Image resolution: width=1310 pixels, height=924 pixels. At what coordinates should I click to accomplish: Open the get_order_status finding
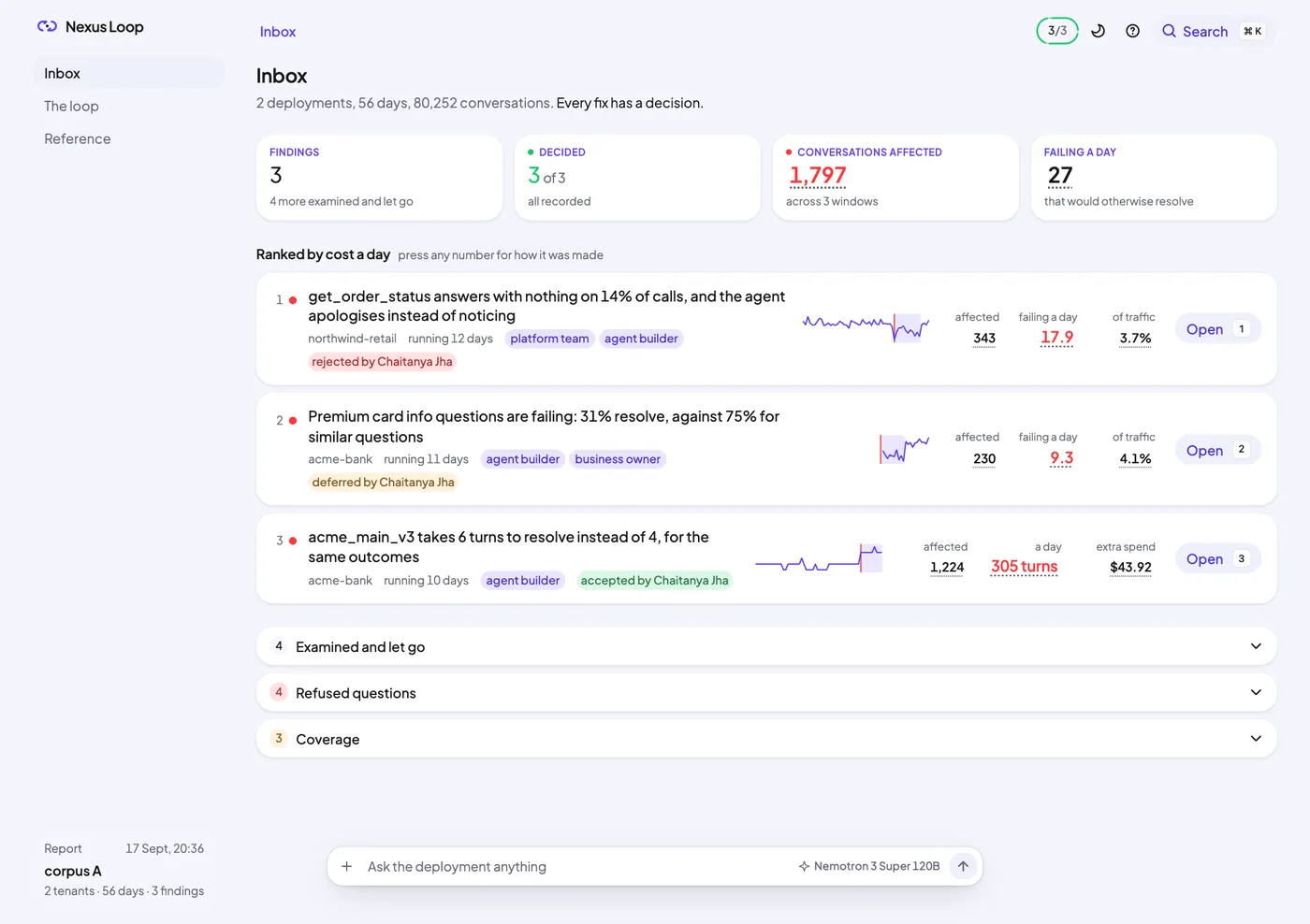1217,329
